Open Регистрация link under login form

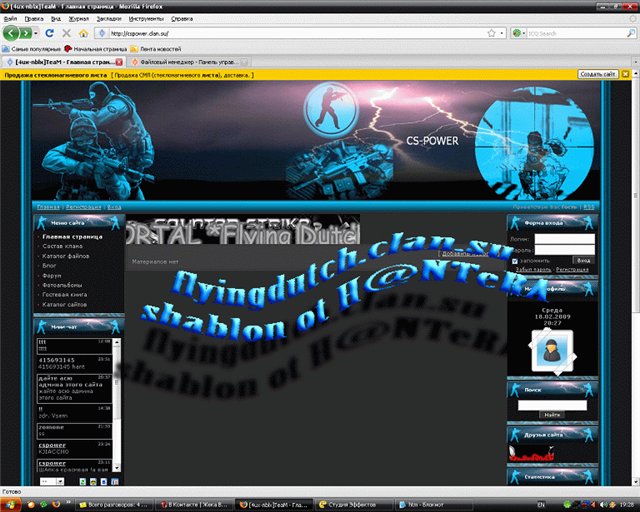coord(572,269)
